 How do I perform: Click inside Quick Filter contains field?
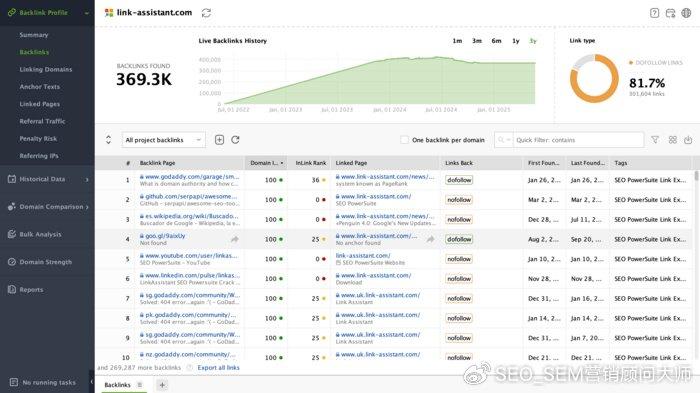click(x=579, y=140)
